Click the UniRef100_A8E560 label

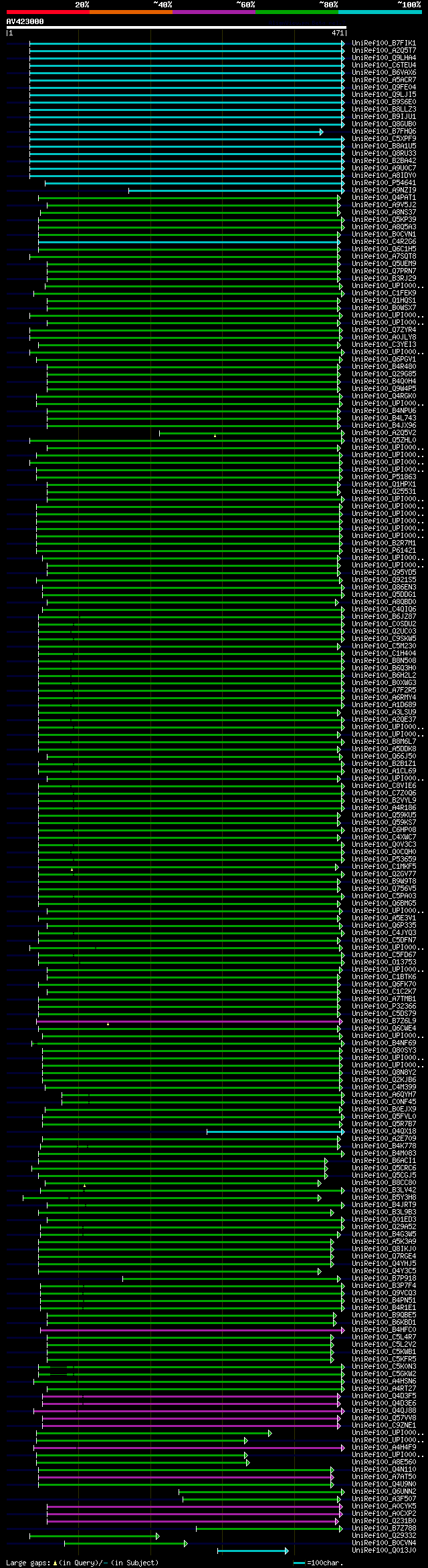pos(384,1462)
